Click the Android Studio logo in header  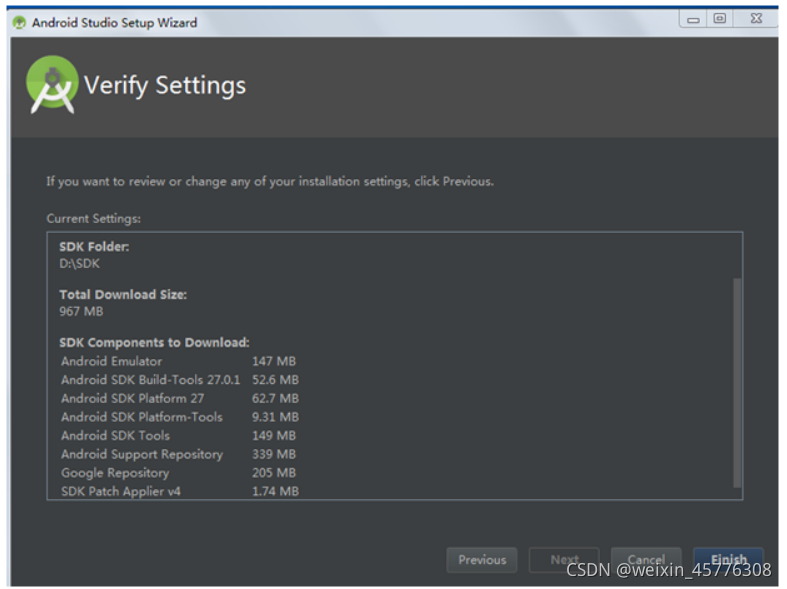click(52, 84)
